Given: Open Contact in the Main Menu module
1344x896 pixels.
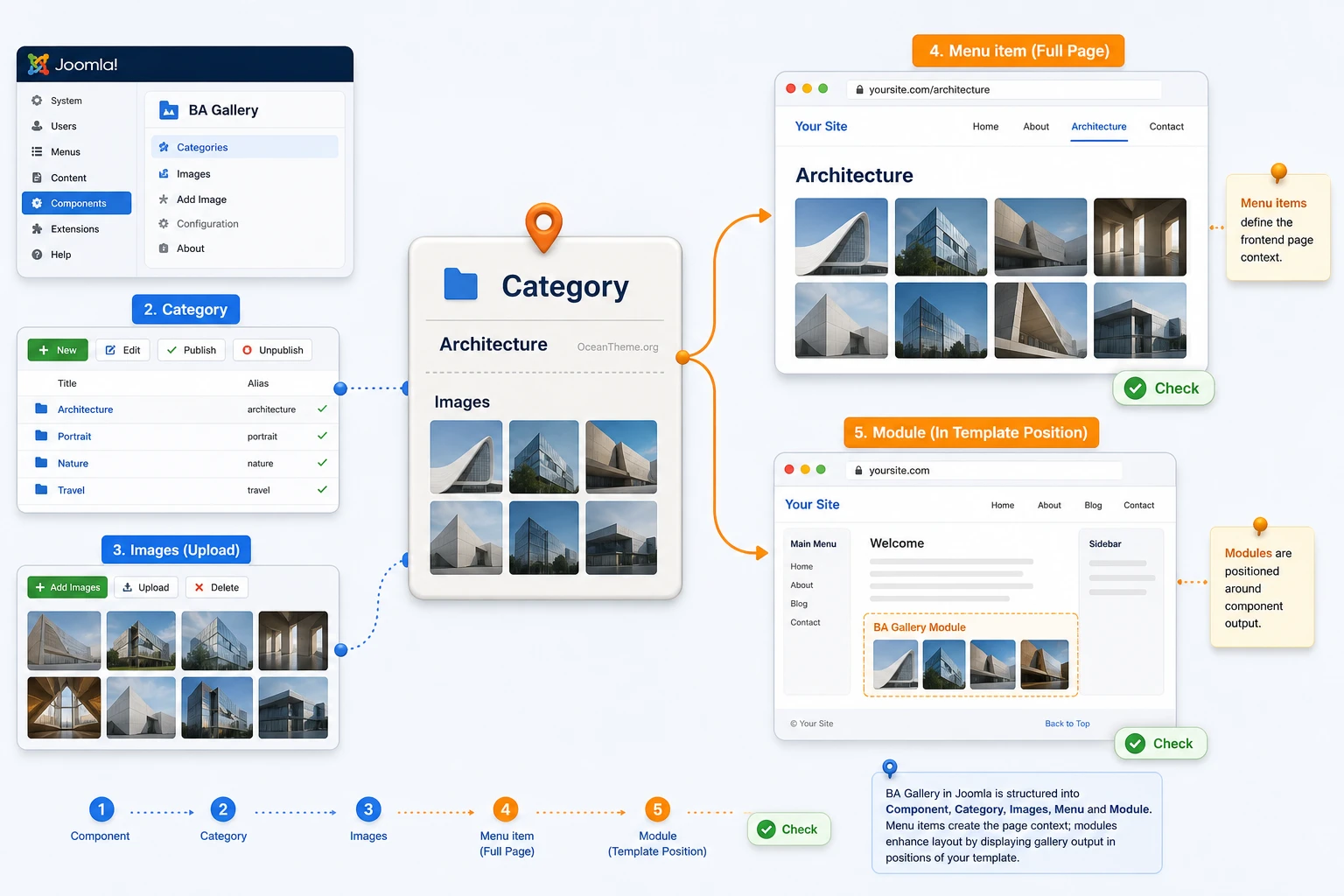Looking at the screenshot, I should pyautogui.click(x=805, y=623).
